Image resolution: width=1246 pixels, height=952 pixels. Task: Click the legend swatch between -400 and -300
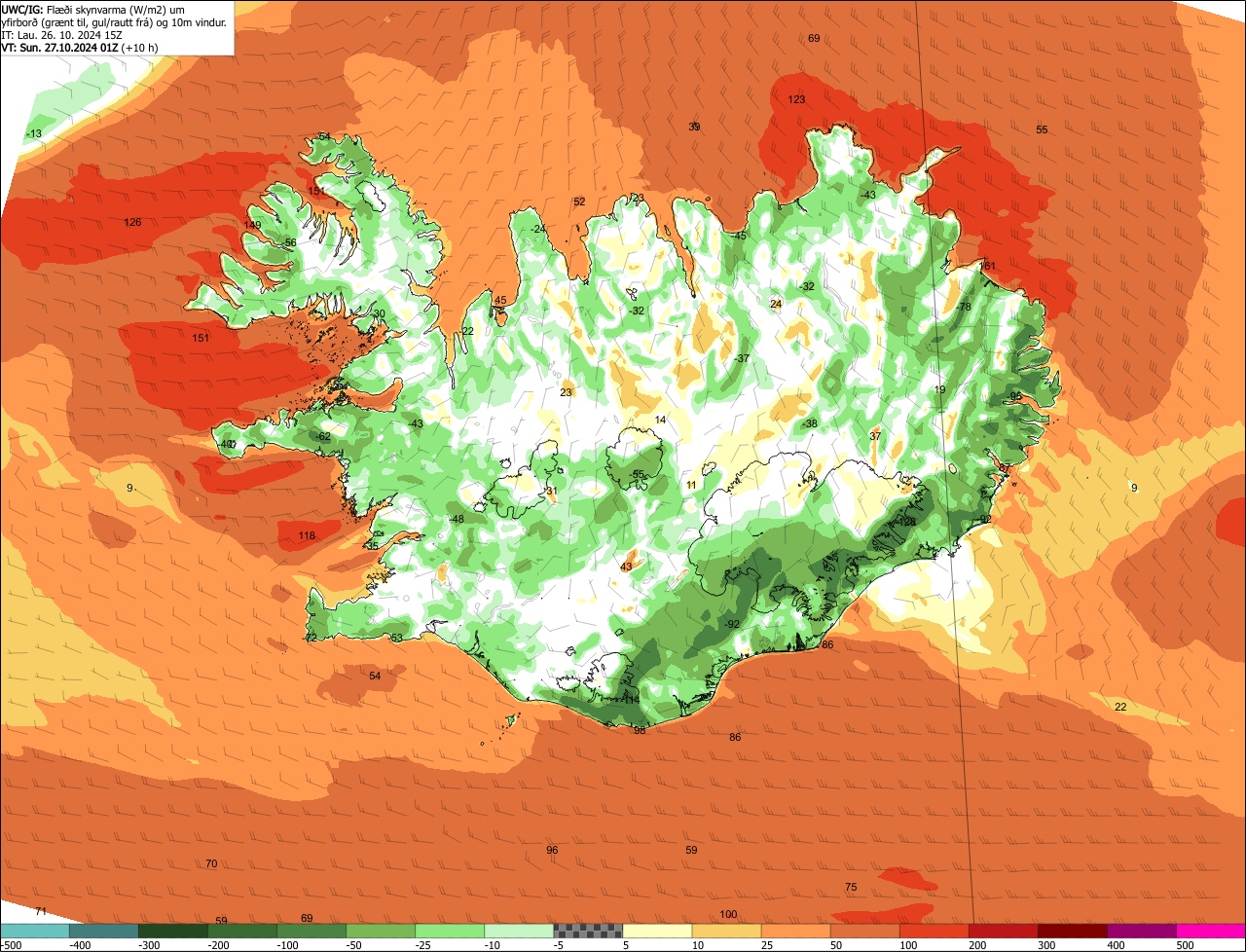[x=104, y=931]
